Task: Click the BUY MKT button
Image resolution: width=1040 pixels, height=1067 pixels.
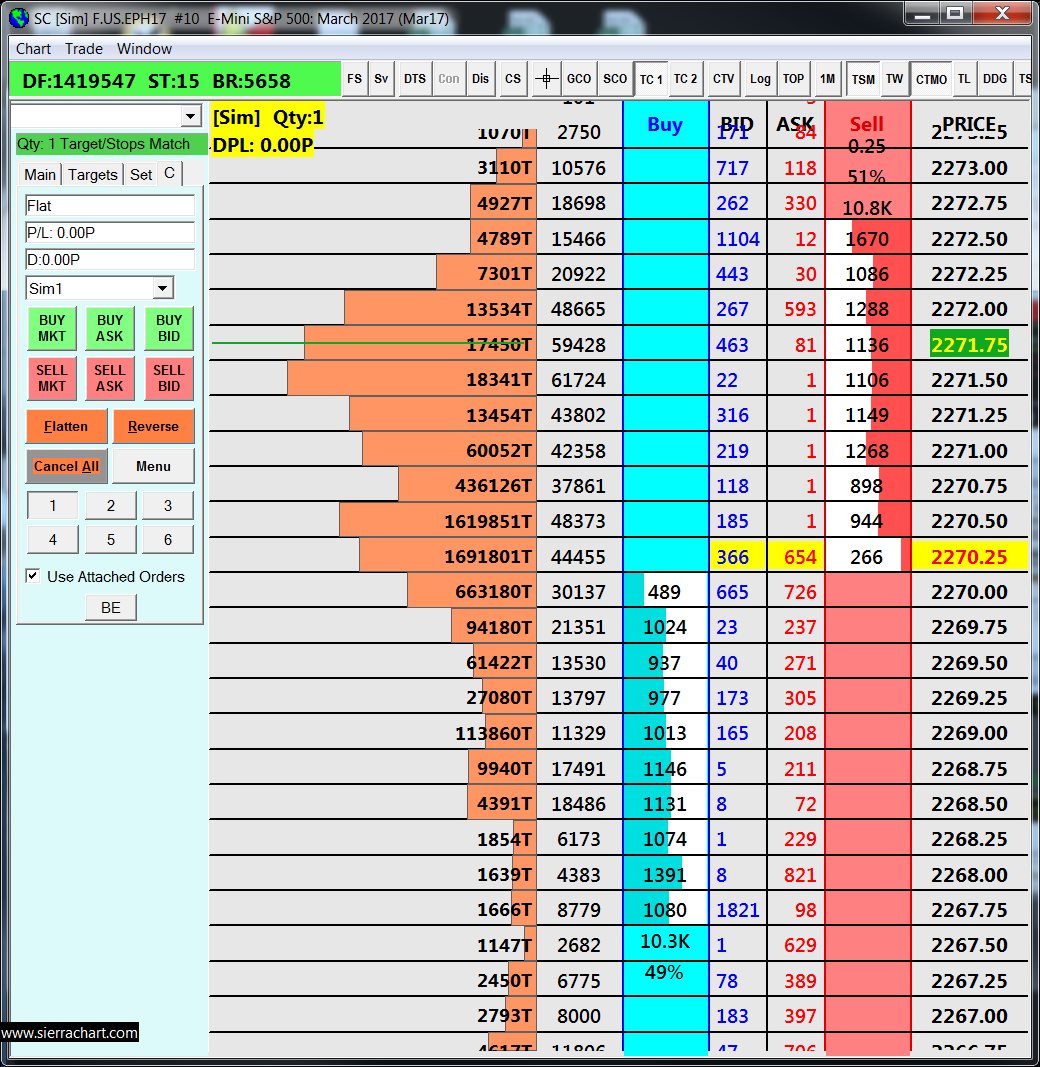Action: [52, 328]
